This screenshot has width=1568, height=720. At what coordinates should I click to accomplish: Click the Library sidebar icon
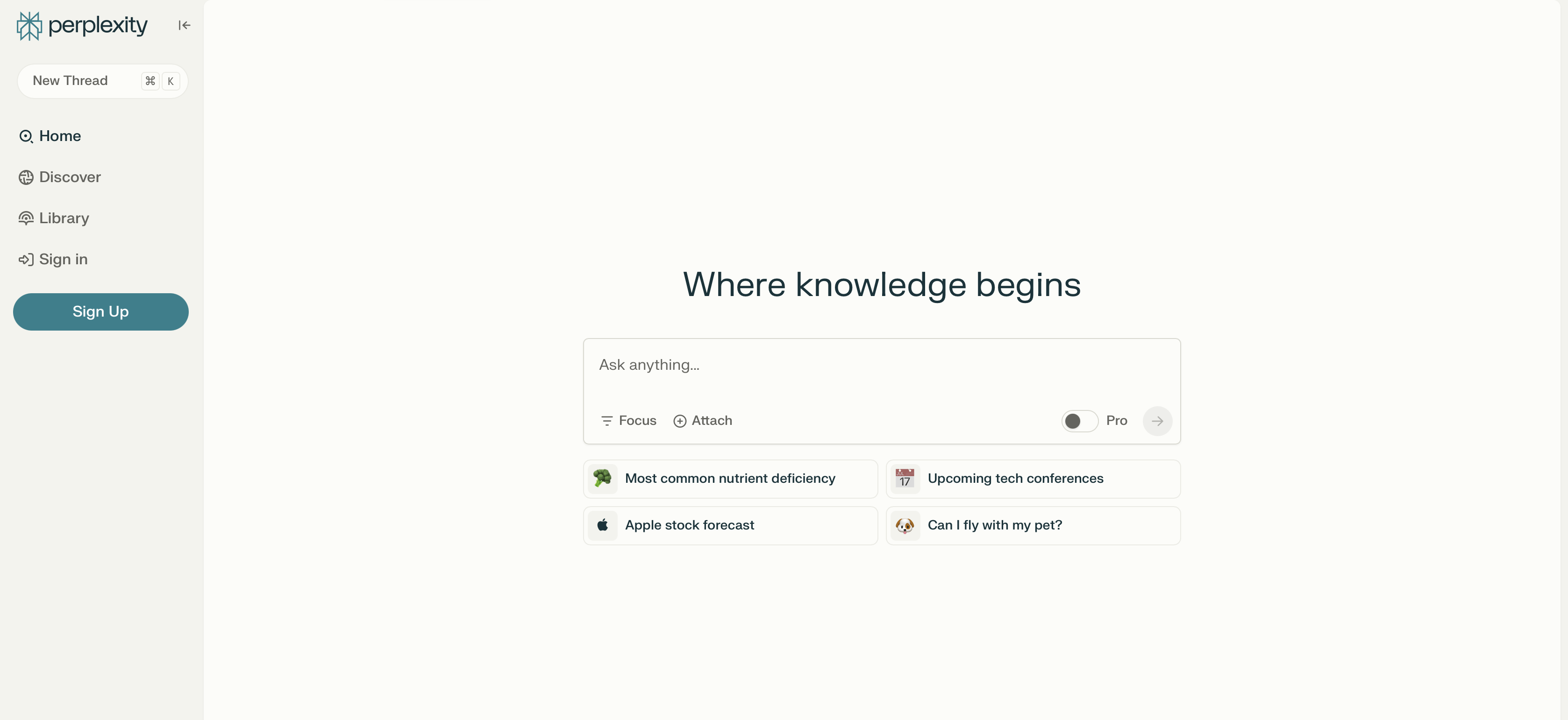[x=26, y=217]
